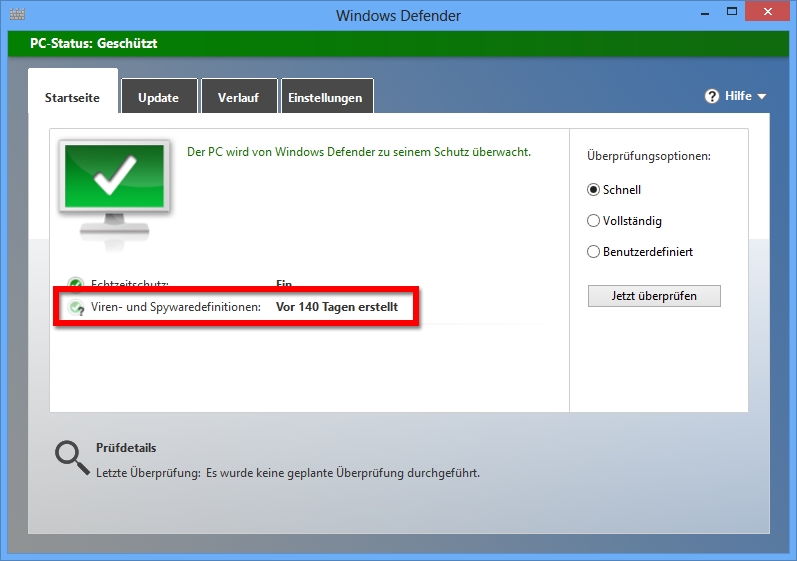Switch to the Update tab
The height and width of the screenshot is (561, 797).
[159, 98]
